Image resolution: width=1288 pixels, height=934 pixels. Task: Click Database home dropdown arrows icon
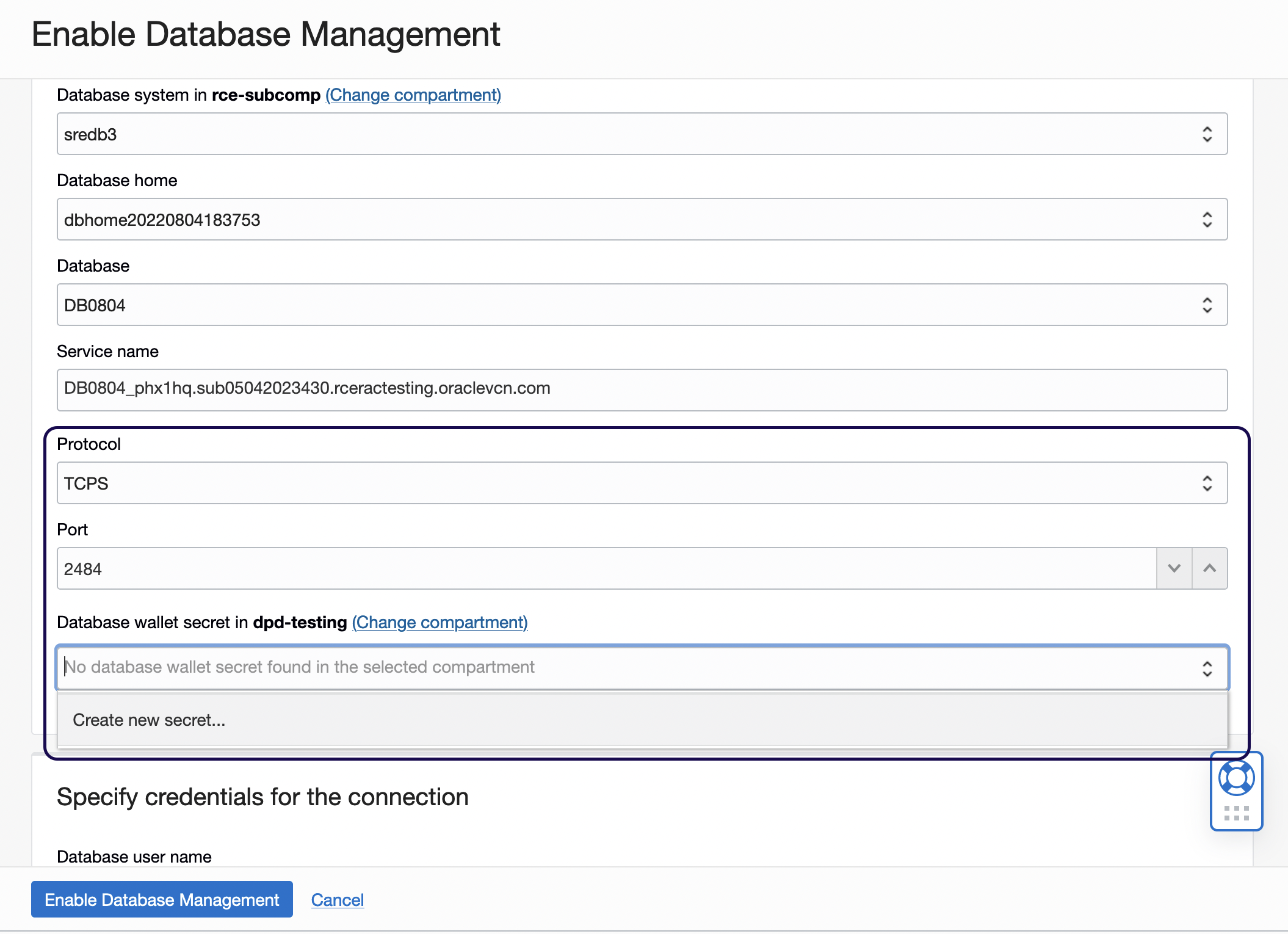point(1207,220)
